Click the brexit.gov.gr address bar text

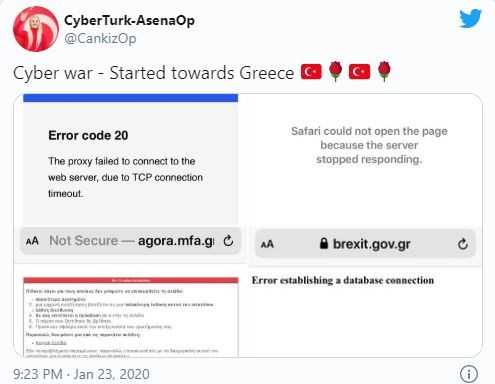(372, 244)
